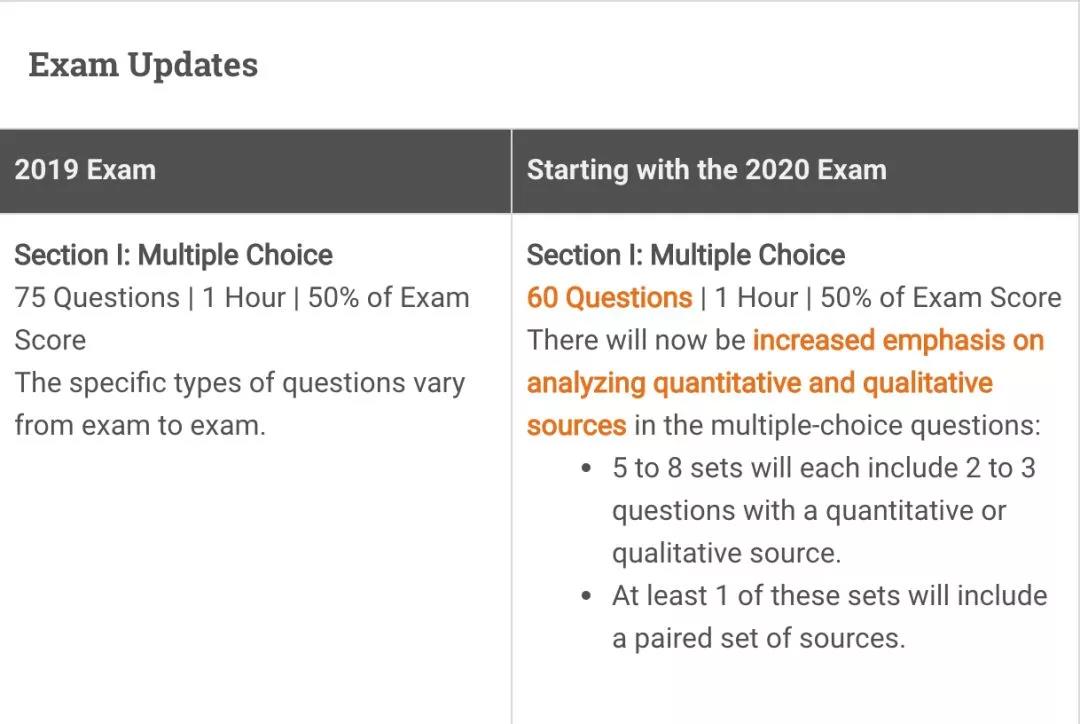Click orange text increased emphasis on
The height and width of the screenshot is (724, 1080).
(898, 340)
